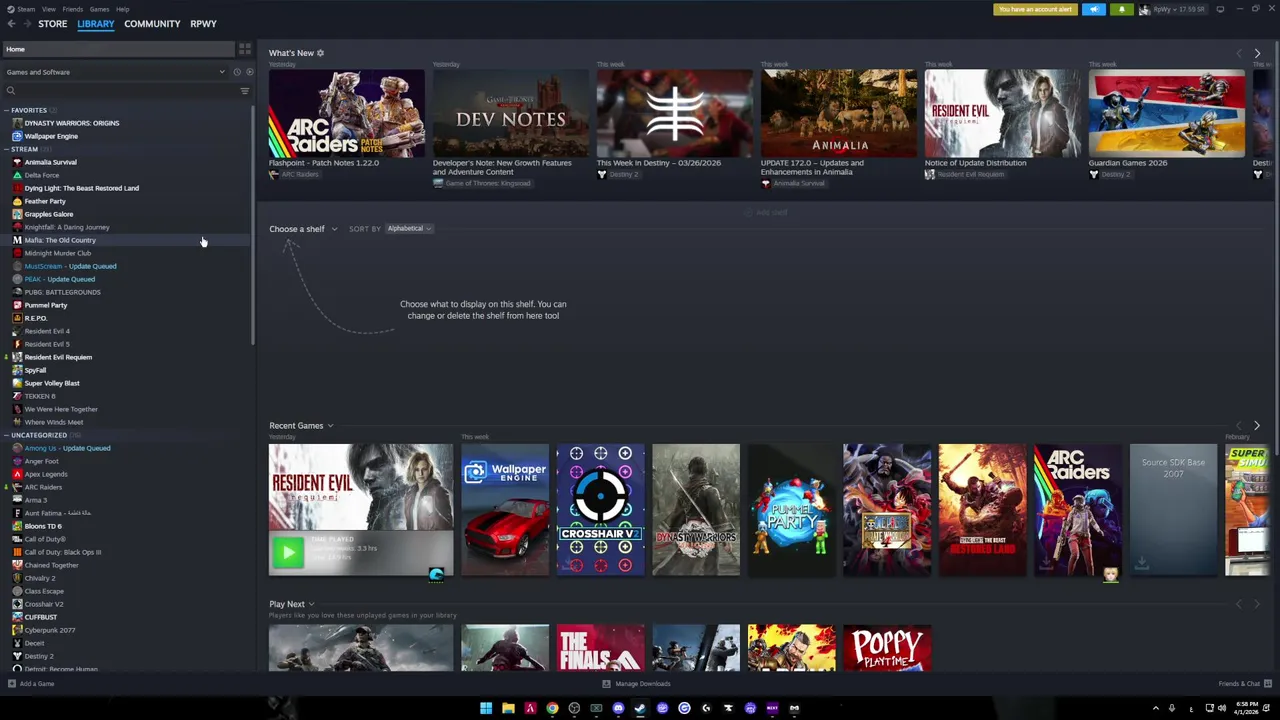1280x720 pixels.
Task: Select Among Us - Update Queued entry
Action: pos(67,448)
